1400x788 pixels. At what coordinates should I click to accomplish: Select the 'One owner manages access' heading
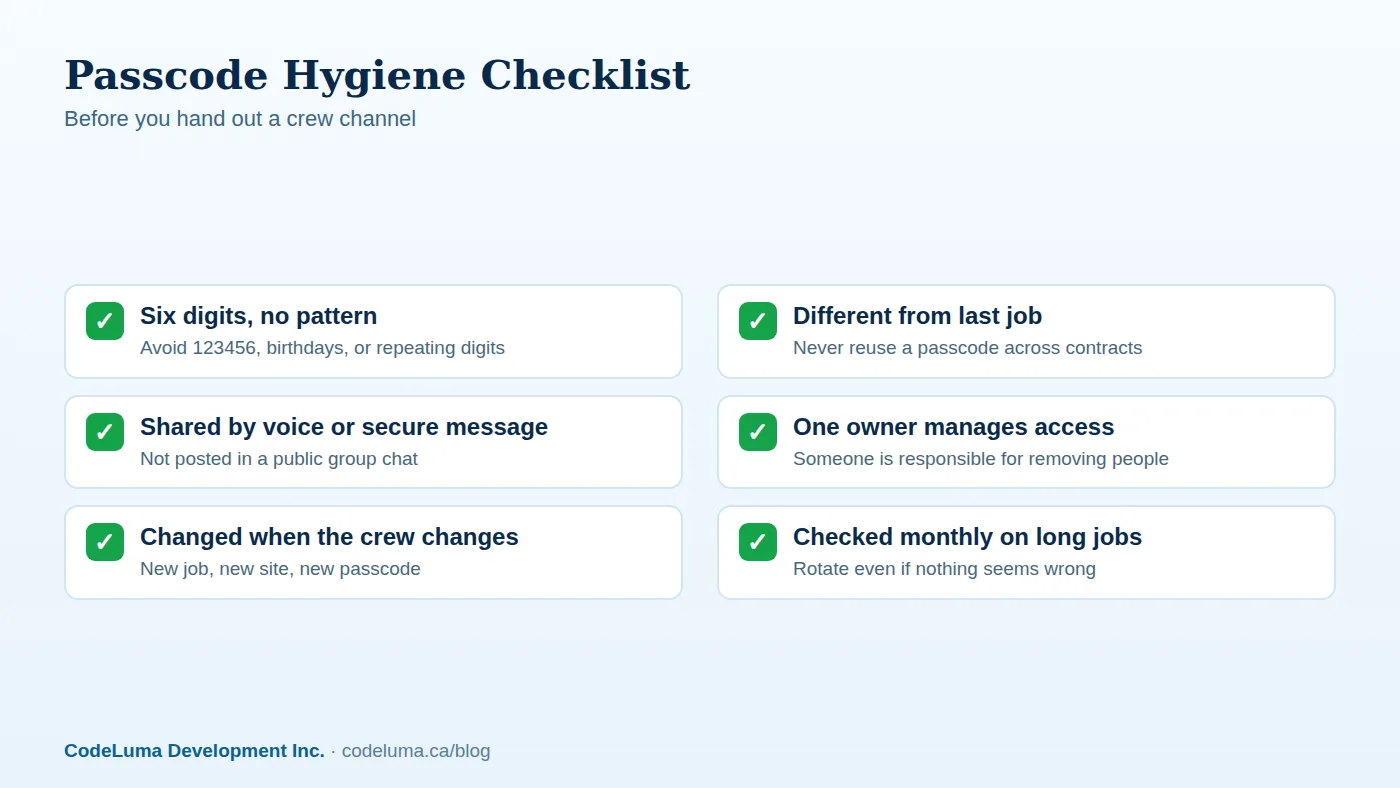953,427
